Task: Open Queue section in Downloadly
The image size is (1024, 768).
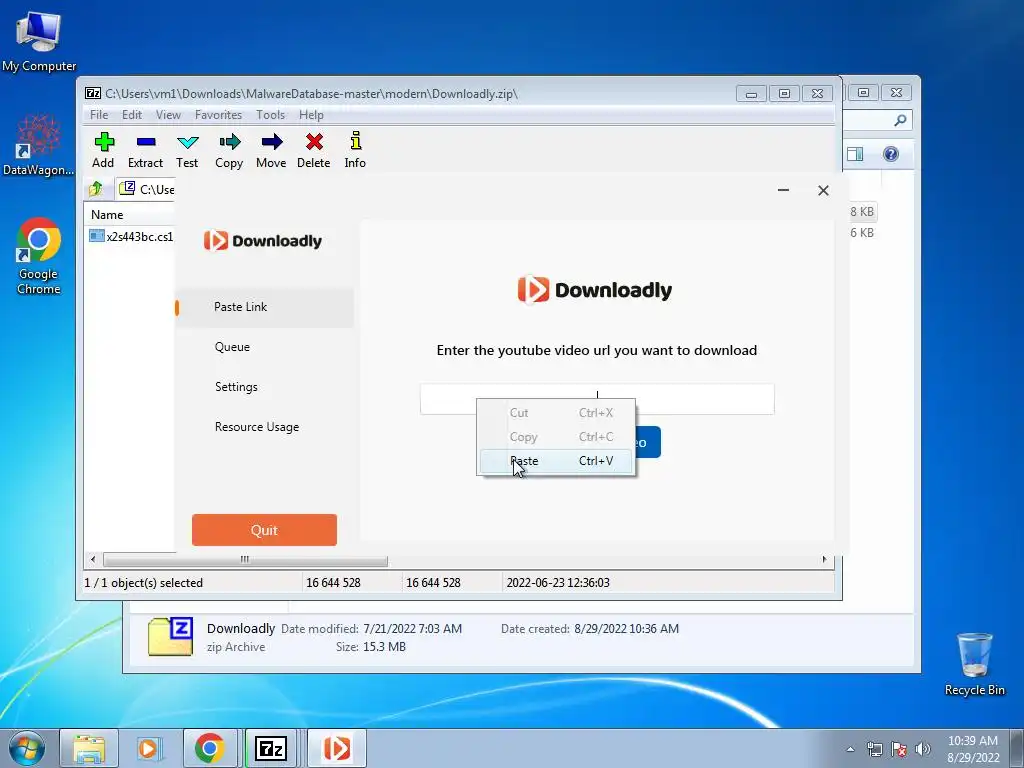Action: coord(264,347)
